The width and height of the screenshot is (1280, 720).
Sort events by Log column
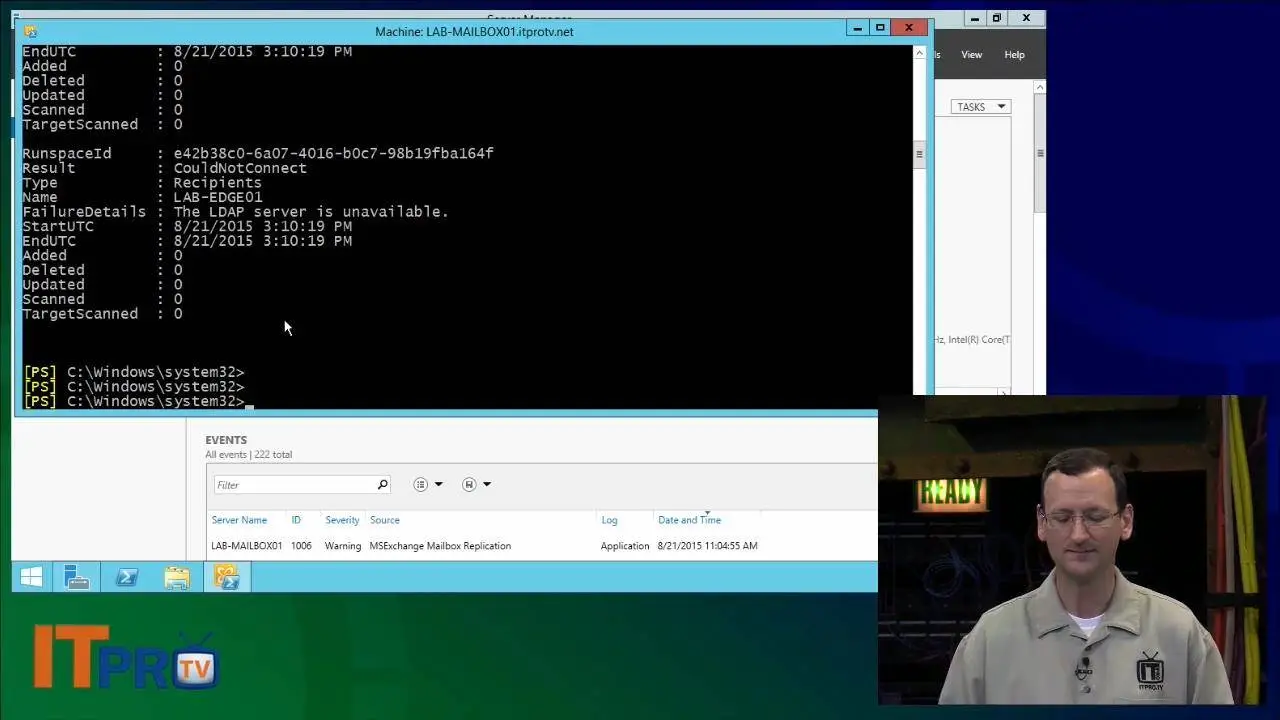coord(609,520)
